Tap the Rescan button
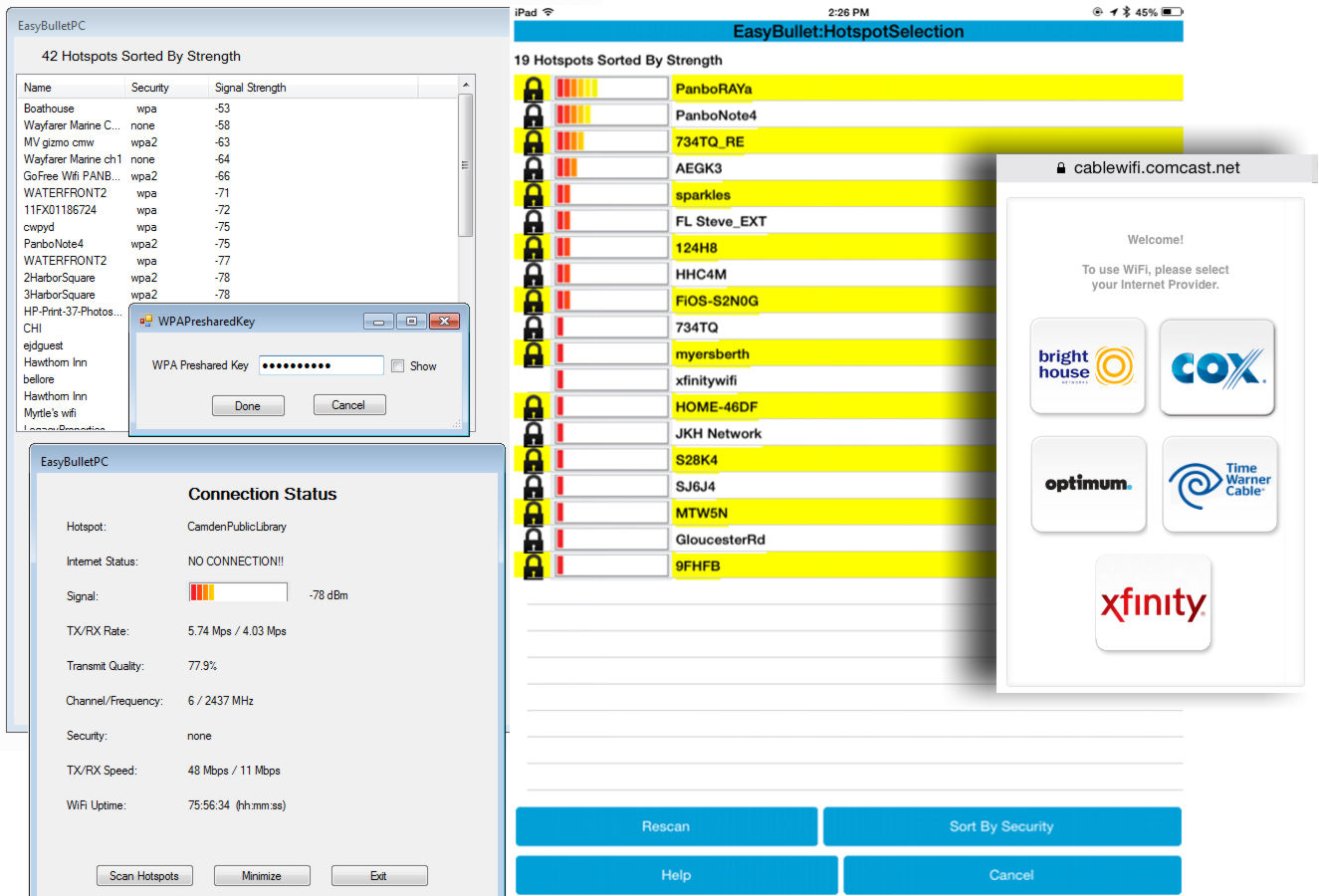 (666, 826)
